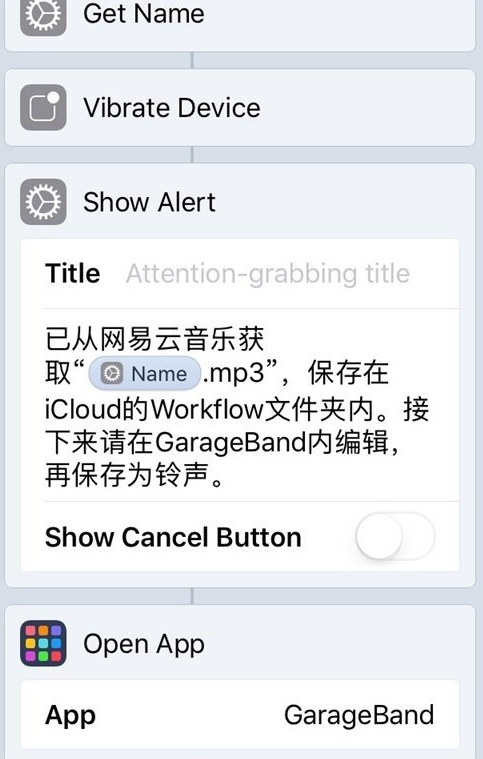Click 再保存为铃声 at end of message
The height and width of the screenshot is (759, 483).
pos(127,475)
